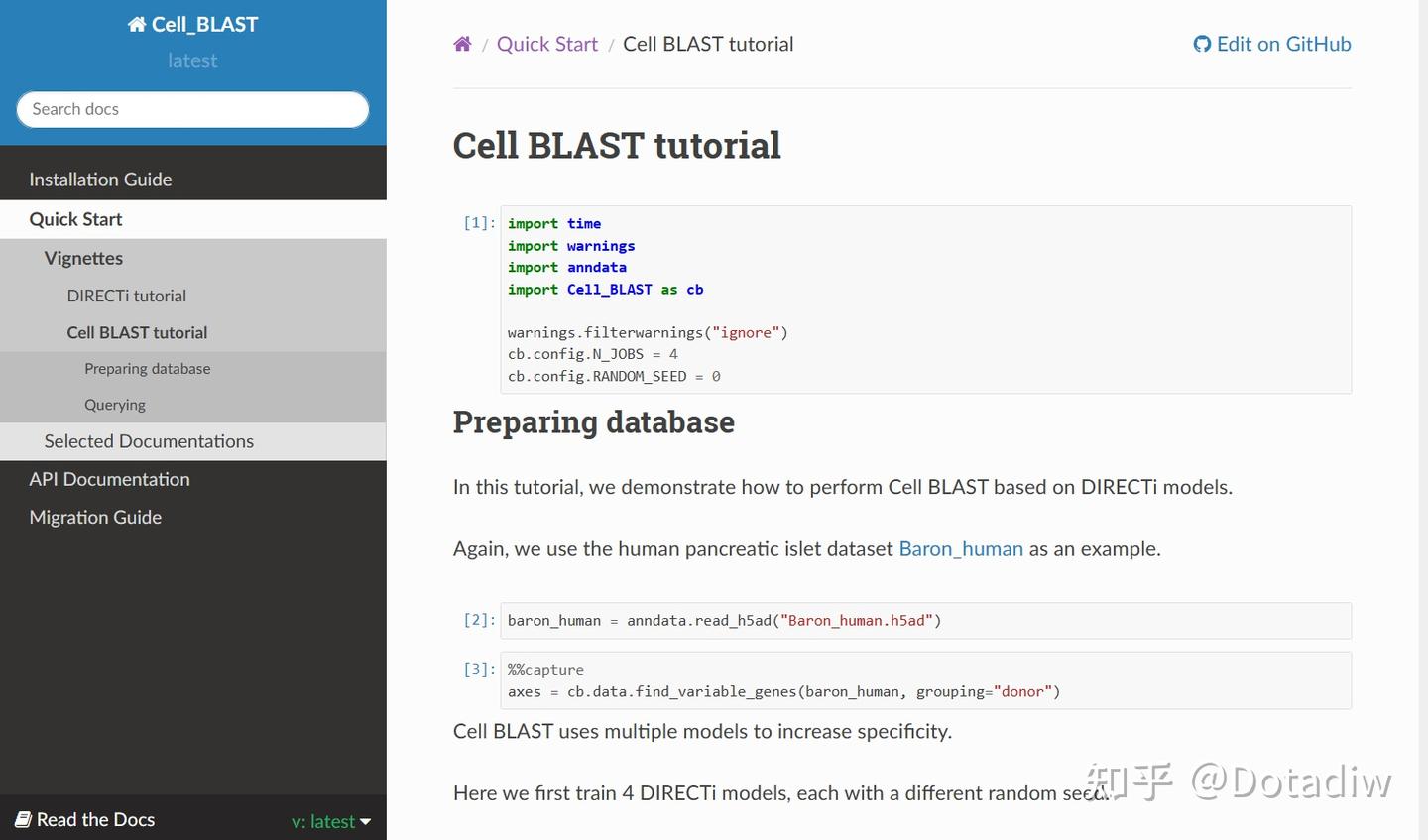
Task: Select Quick Start in the sidebar
Action: pyautogui.click(x=75, y=219)
